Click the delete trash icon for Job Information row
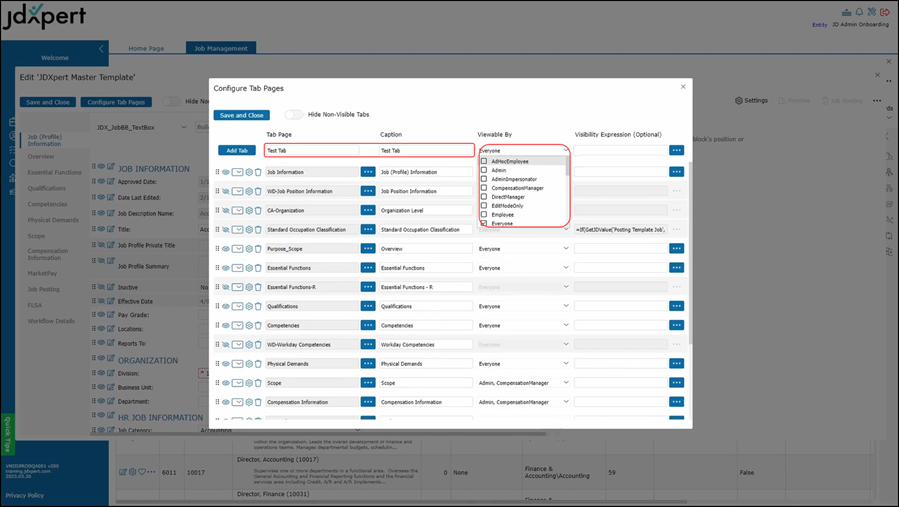Screen dimensions: 899x508 258,172
